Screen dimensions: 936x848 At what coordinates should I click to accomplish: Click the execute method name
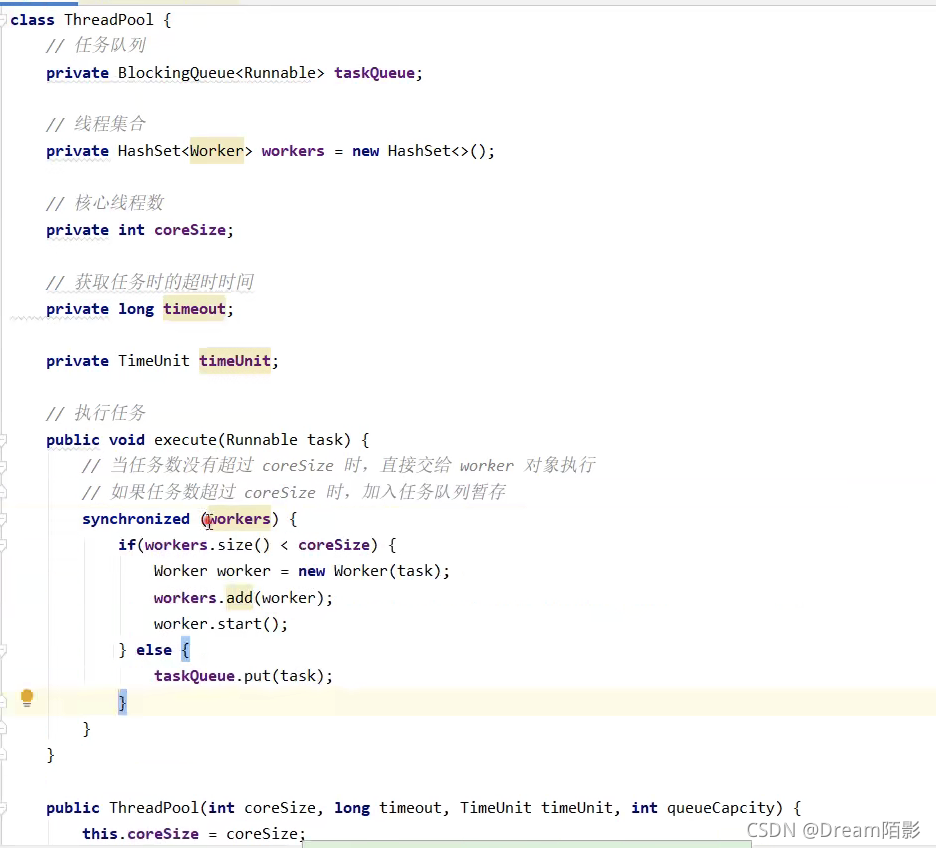(186, 440)
